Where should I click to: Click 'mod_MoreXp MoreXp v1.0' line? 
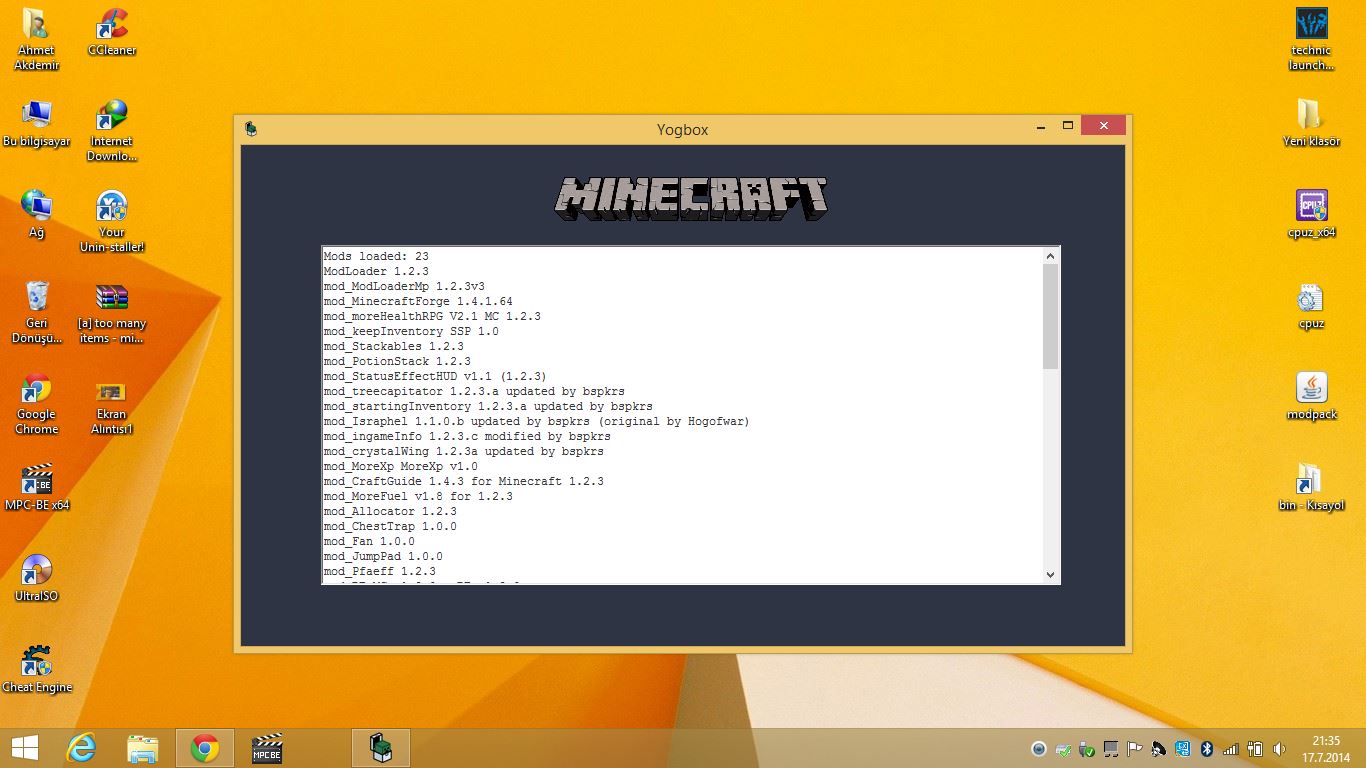[401, 466]
